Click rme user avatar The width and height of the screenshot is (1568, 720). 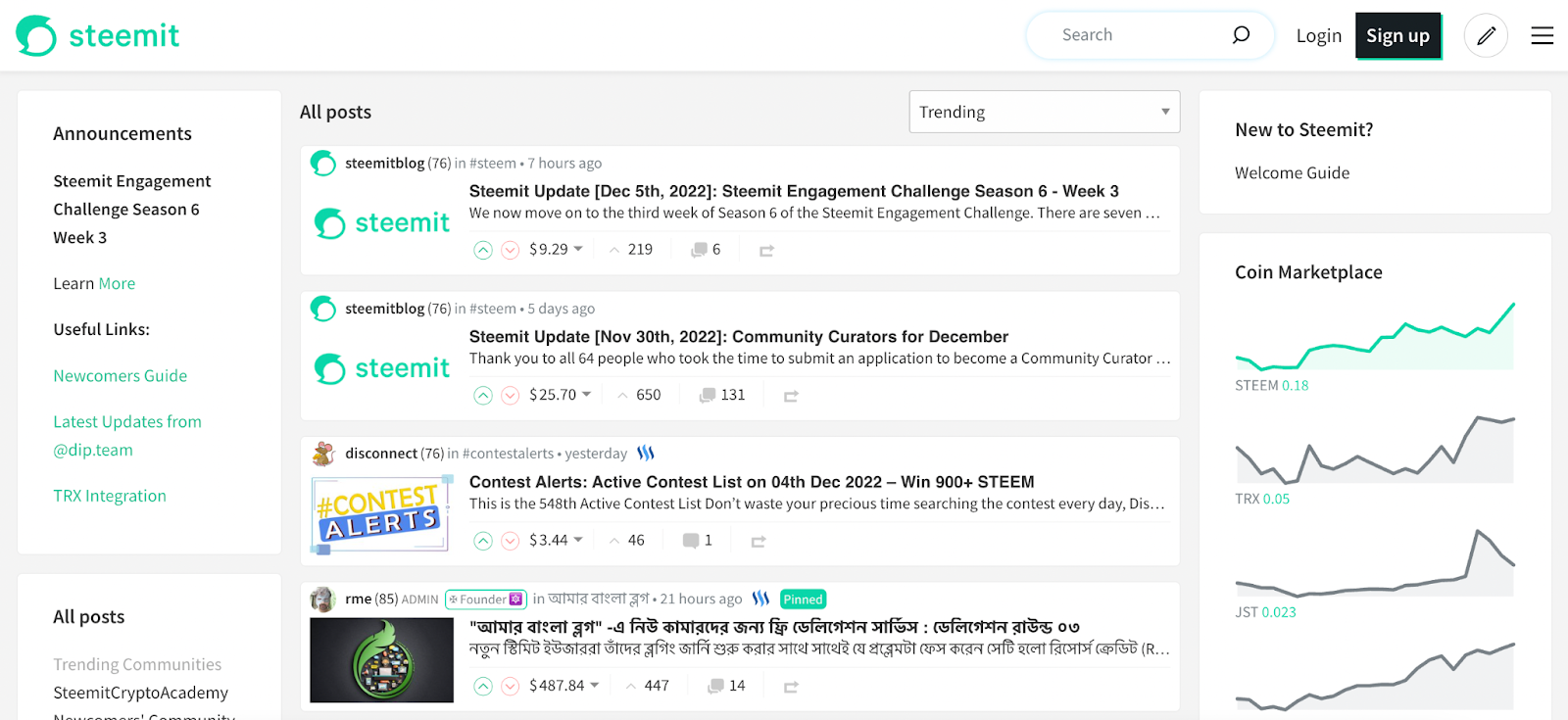[x=323, y=599]
